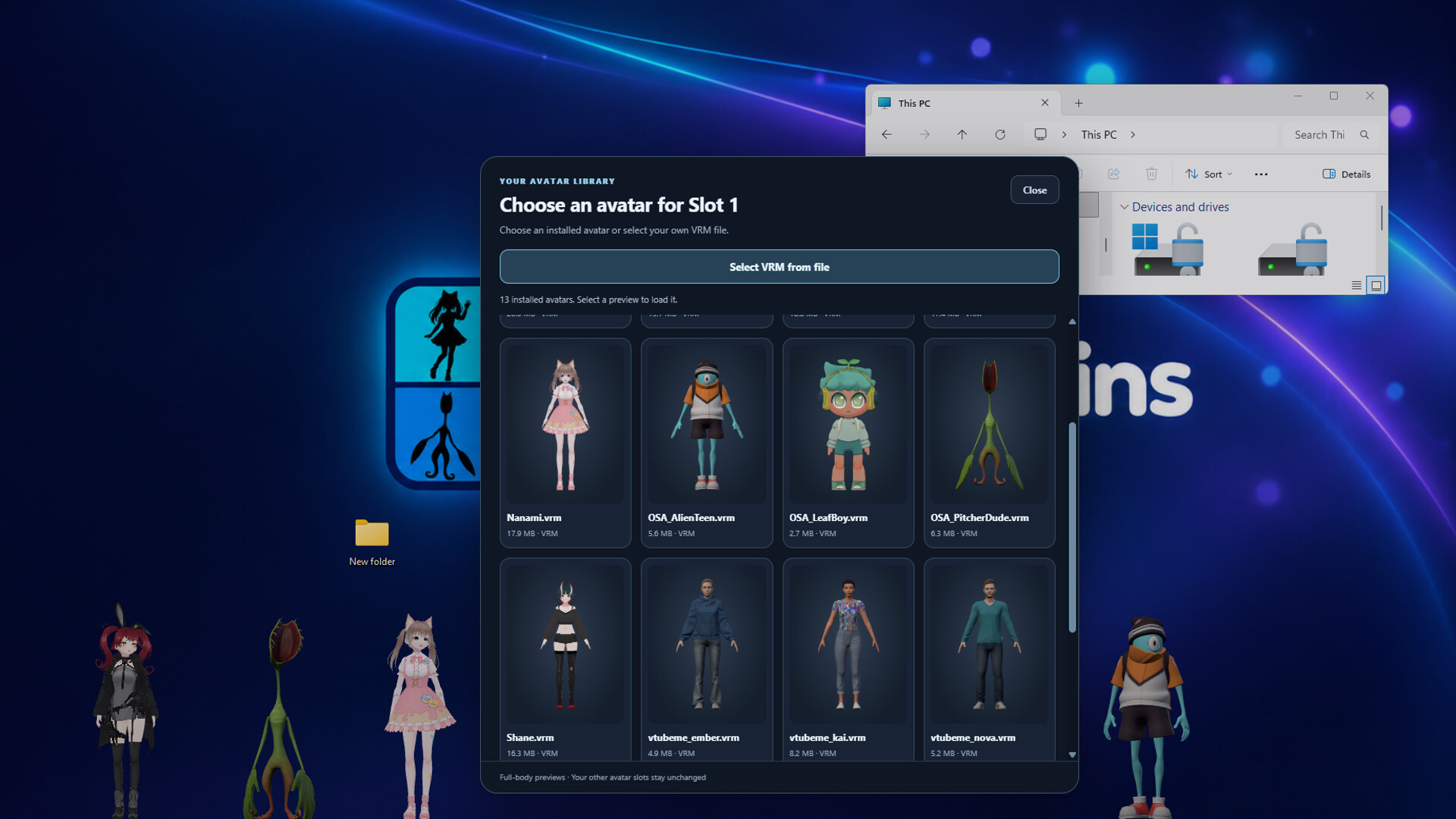Collapse the Devices and drives group
The height and width of the screenshot is (819, 1456).
pos(1124,206)
